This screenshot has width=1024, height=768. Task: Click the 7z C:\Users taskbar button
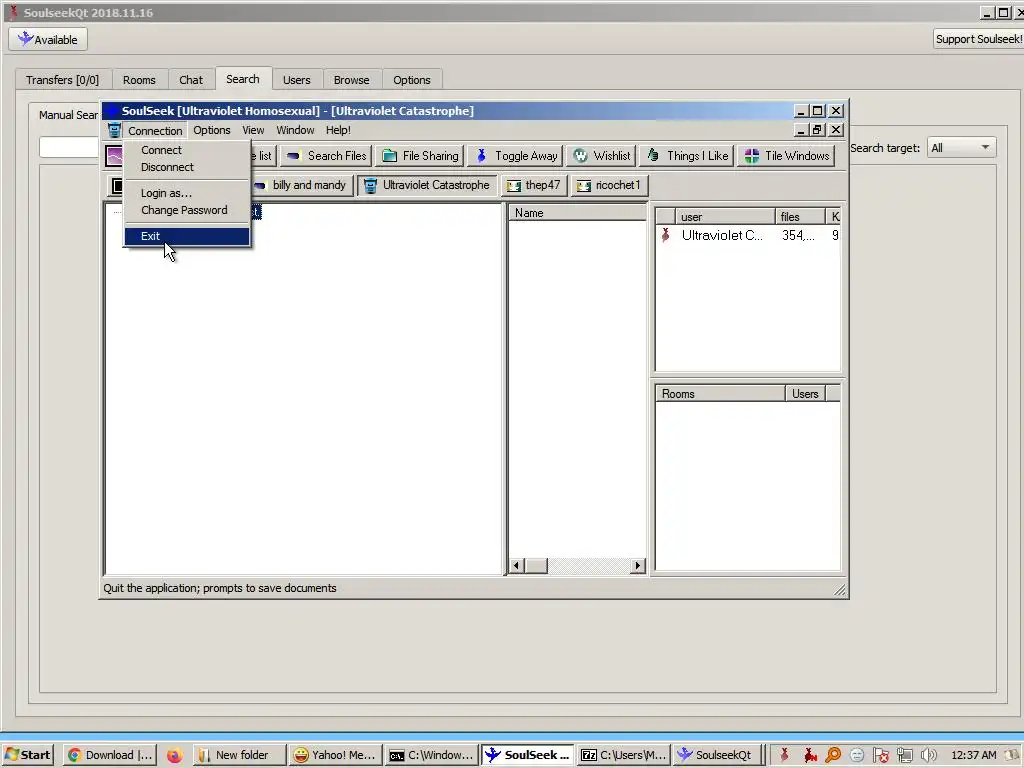point(624,756)
